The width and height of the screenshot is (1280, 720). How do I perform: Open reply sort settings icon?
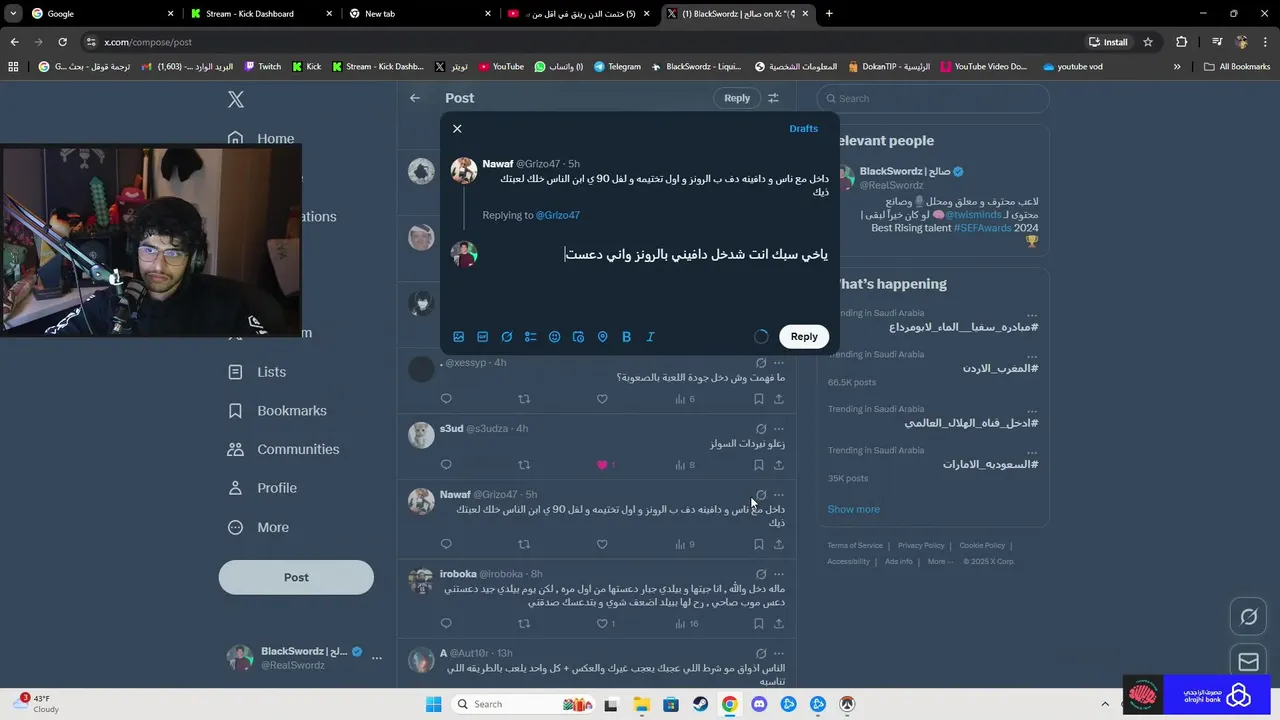pos(773,98)
